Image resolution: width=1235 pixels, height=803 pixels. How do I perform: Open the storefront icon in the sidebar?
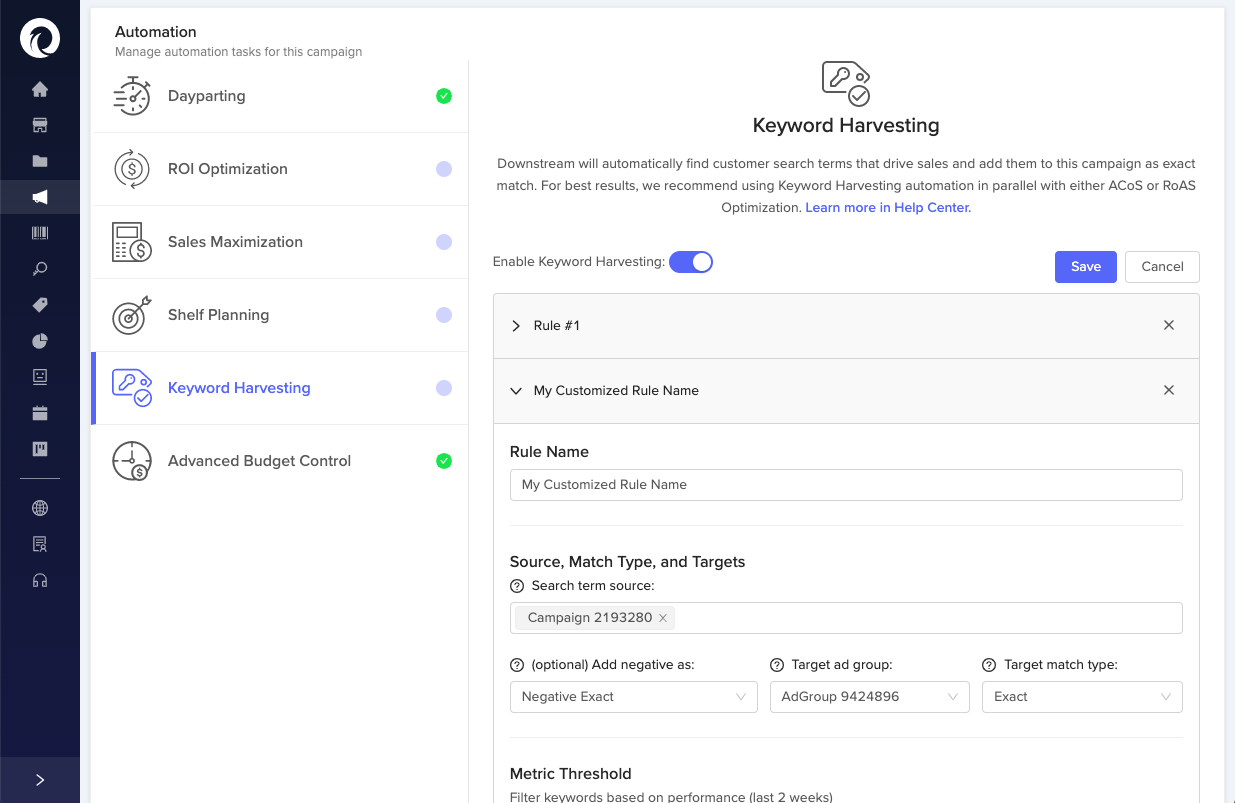tap(40, 126)
